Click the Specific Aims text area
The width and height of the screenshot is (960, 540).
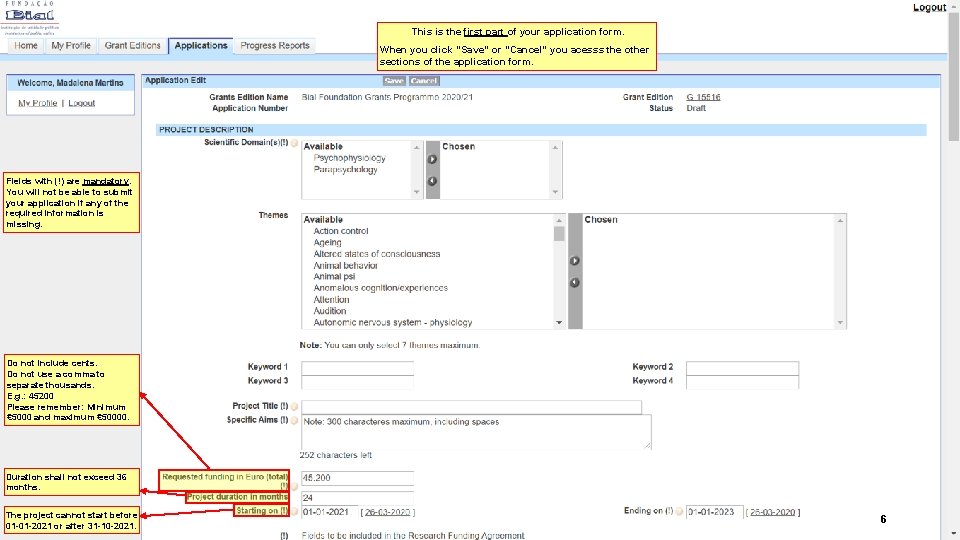[x=476, y=432]
